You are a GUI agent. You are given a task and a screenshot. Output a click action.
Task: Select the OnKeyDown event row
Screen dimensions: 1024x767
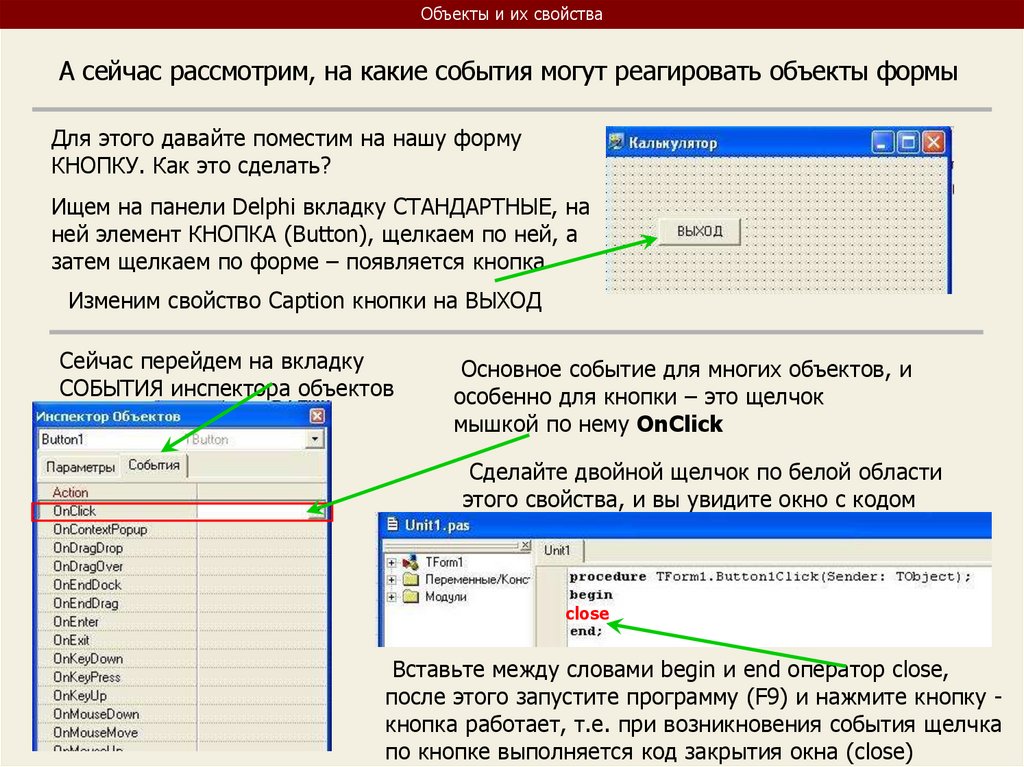(182, 659)
